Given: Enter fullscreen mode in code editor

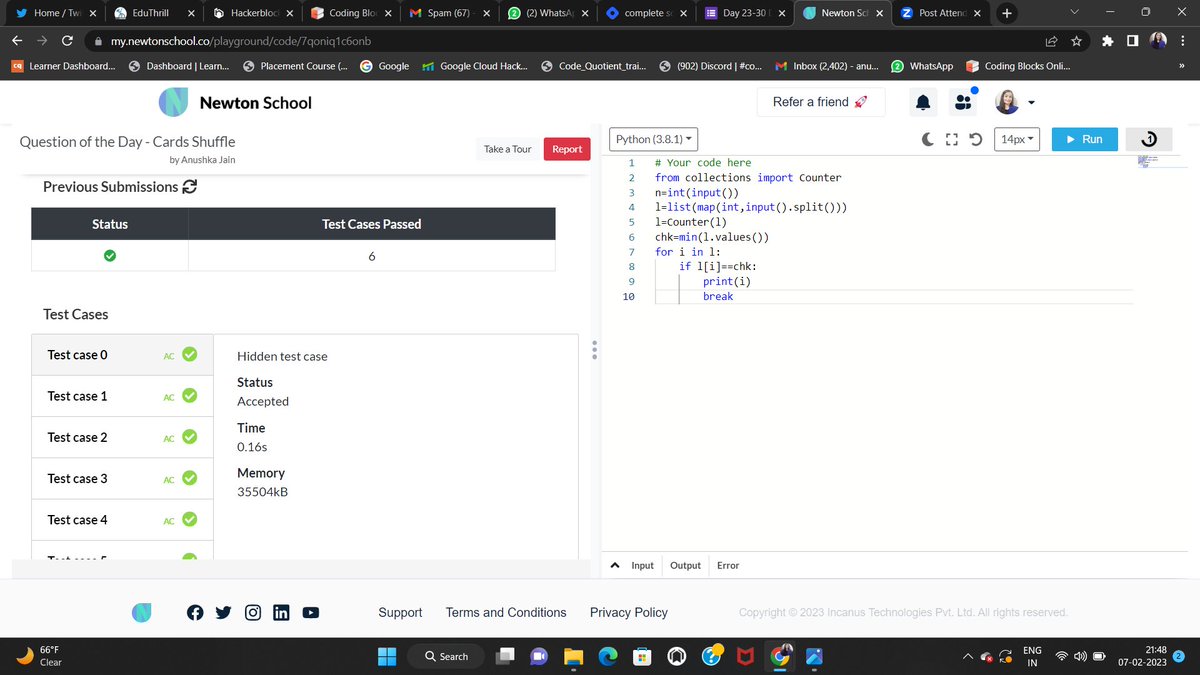Looking at the screenshot, I should tap(953, 139).
